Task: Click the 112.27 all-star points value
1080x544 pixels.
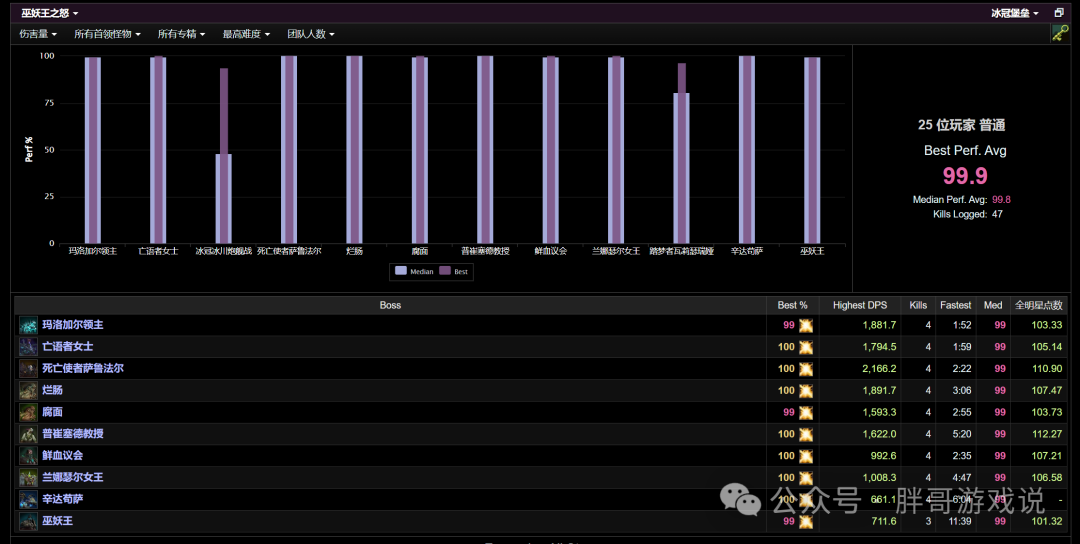Action: [x=1047, y=434]
